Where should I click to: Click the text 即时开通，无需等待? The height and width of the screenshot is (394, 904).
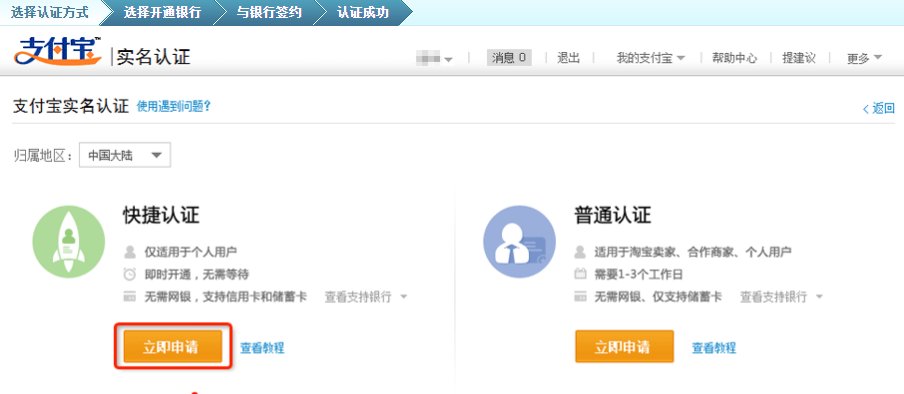(197, 274)
